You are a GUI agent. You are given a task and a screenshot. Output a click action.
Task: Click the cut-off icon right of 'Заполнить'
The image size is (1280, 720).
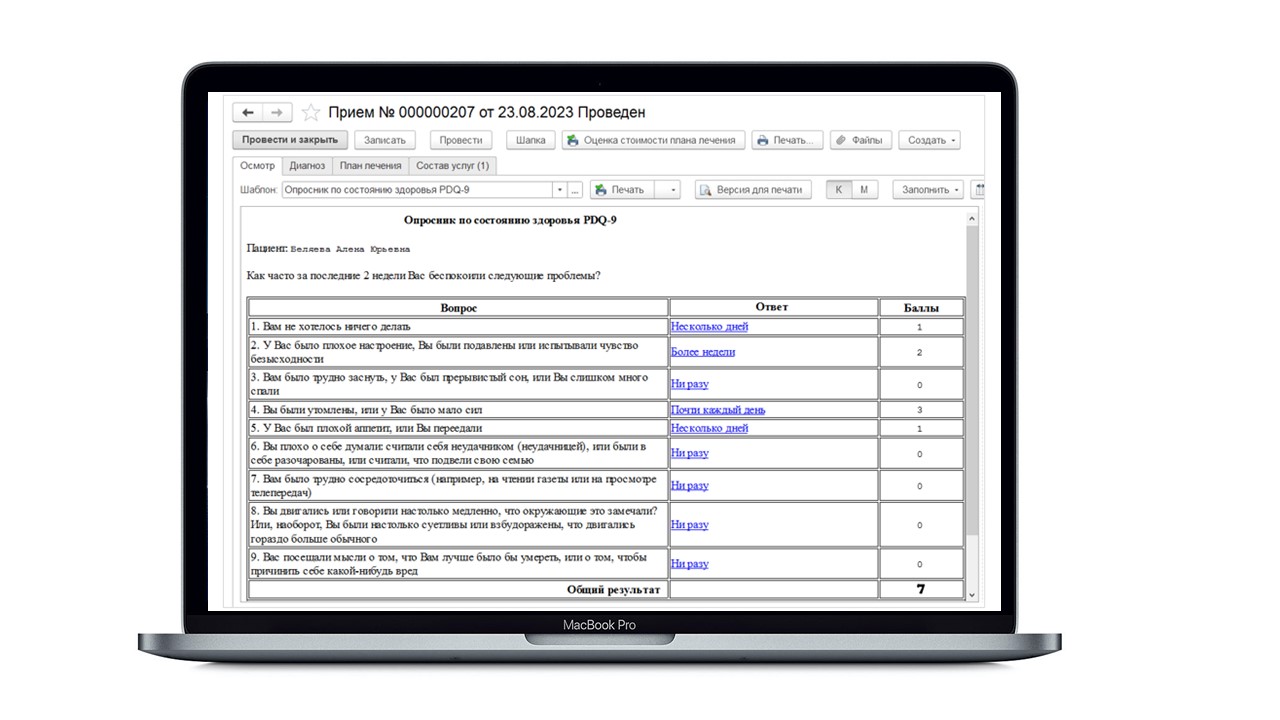(978, 190)
